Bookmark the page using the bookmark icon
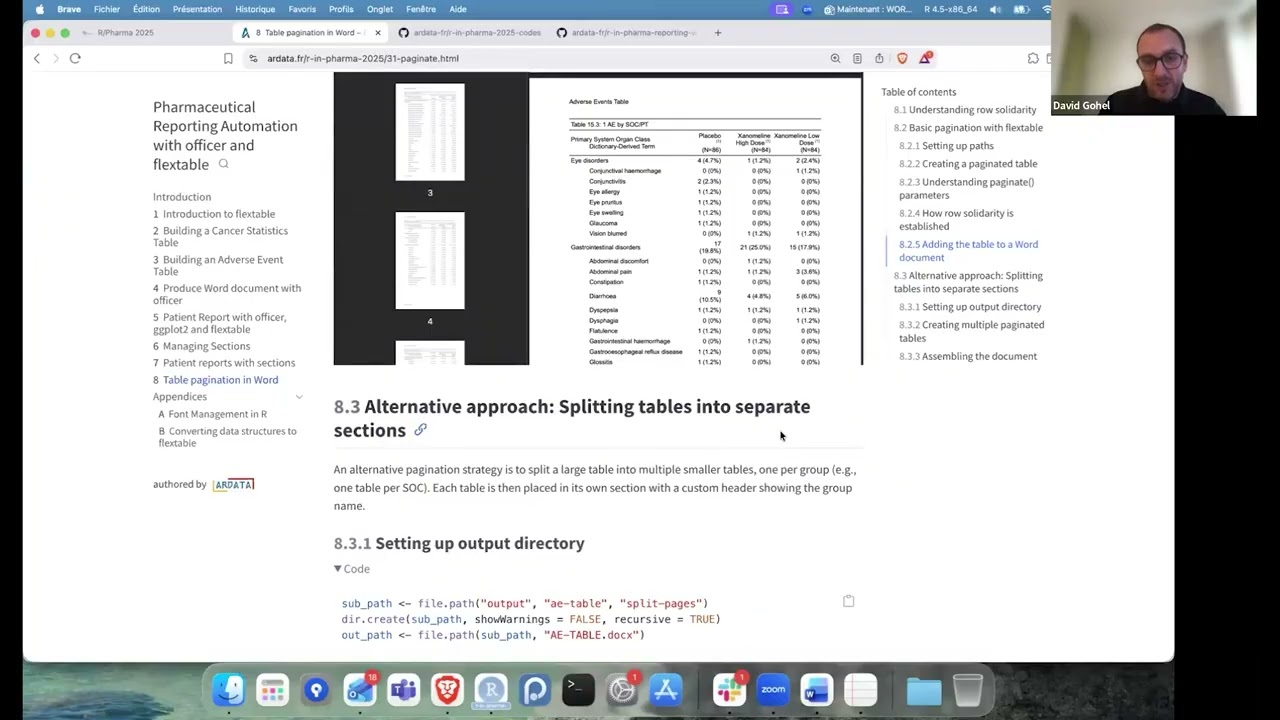This screenshot has width=1280, height=720. click(x=228, y=58)
